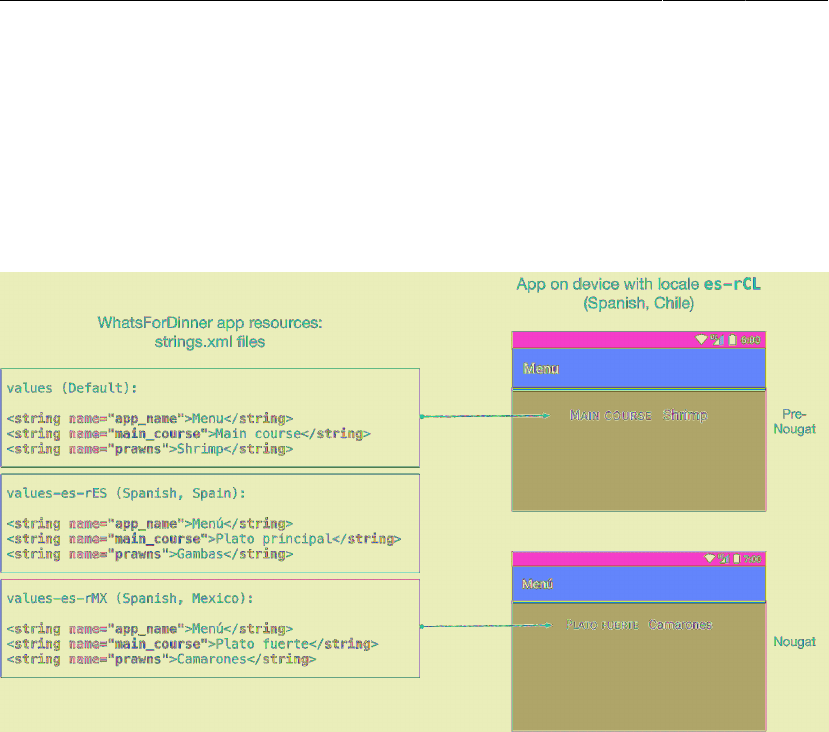
Task: Click the prawns 'Shrimp' string line
Action: pos(150,449)
